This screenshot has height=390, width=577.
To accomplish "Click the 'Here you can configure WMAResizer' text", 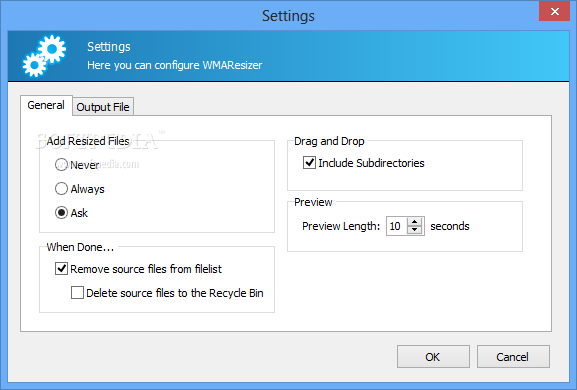I will pyautogui.click(x=174, y=65).
